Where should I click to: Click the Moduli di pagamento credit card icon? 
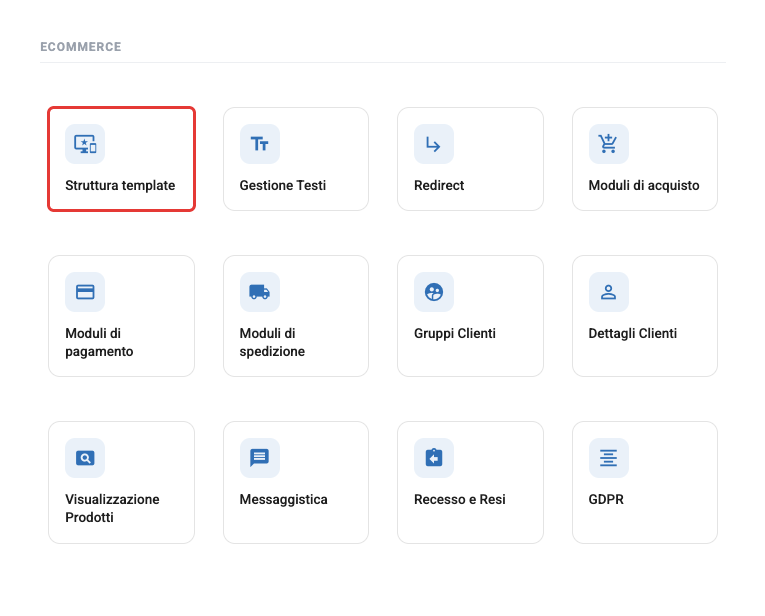coord(85,292)
